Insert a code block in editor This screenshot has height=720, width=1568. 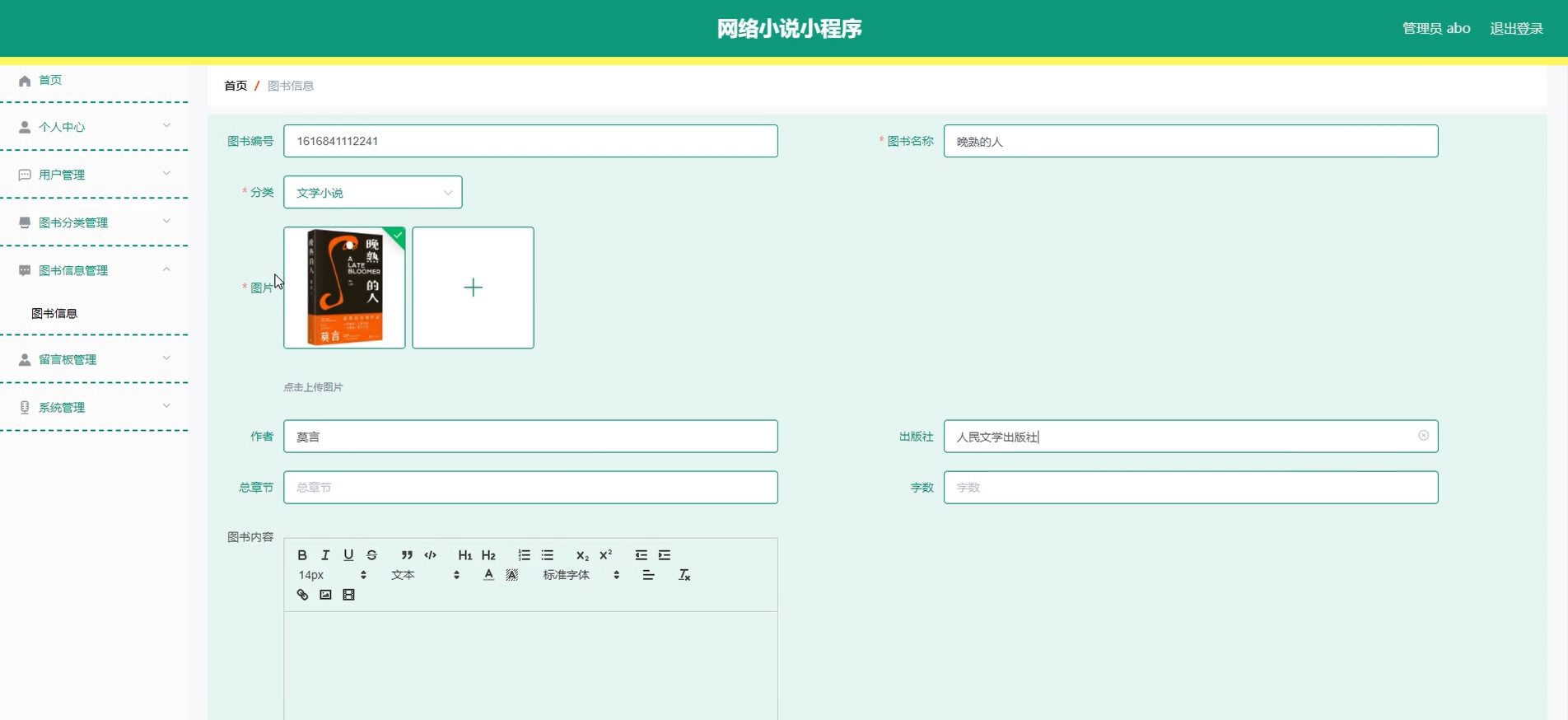coord(430,555)
